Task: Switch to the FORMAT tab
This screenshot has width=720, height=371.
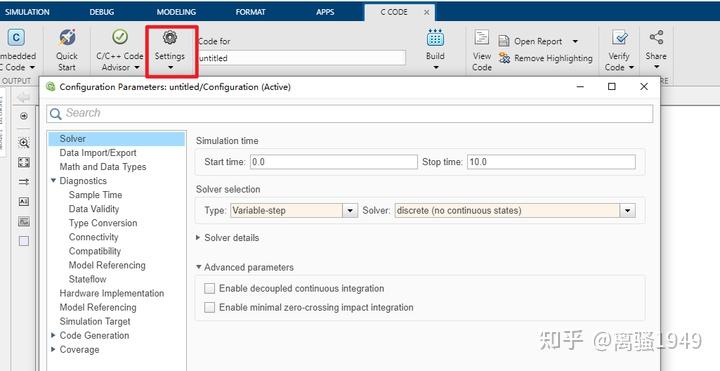Action: 250,12
